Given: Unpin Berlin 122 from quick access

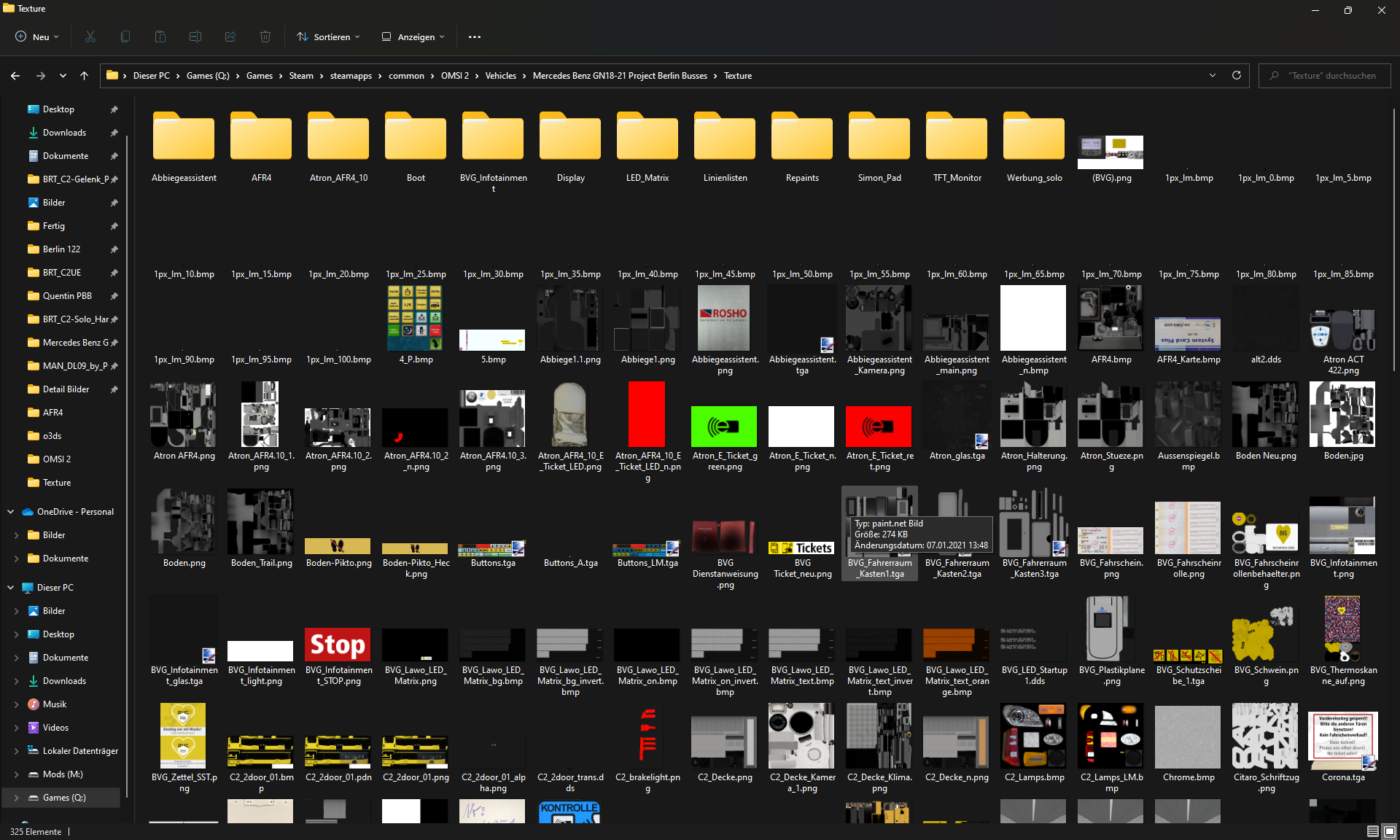Looking at the screenshot, I should 114,249.
